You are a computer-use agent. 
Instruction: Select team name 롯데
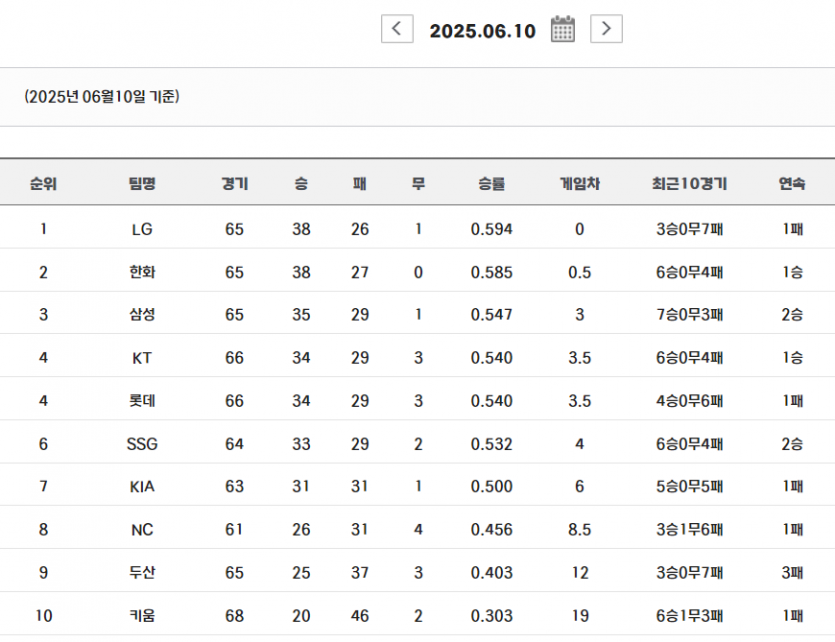tap(142, 400)
